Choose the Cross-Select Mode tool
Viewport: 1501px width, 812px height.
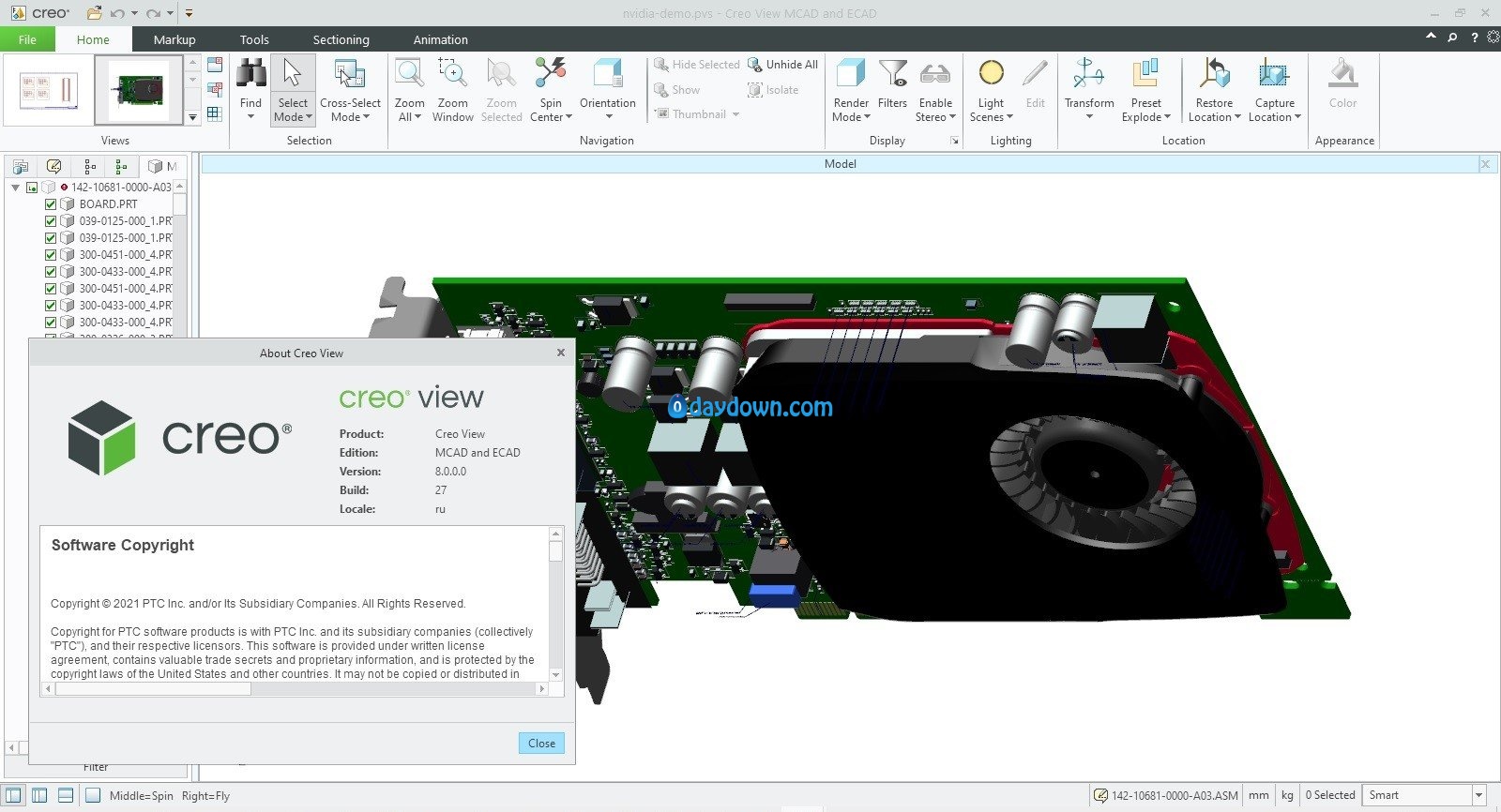(350, 74)
